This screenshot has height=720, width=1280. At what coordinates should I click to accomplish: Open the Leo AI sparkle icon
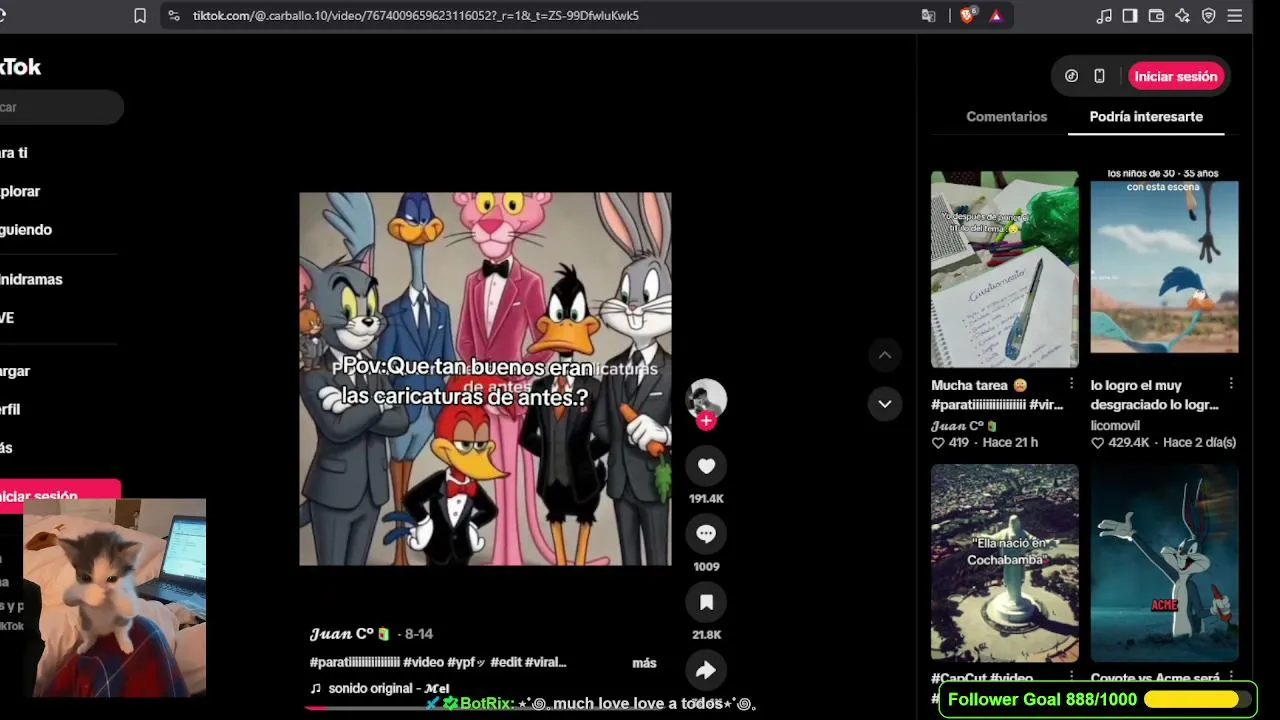click(x=1182, y=15)
